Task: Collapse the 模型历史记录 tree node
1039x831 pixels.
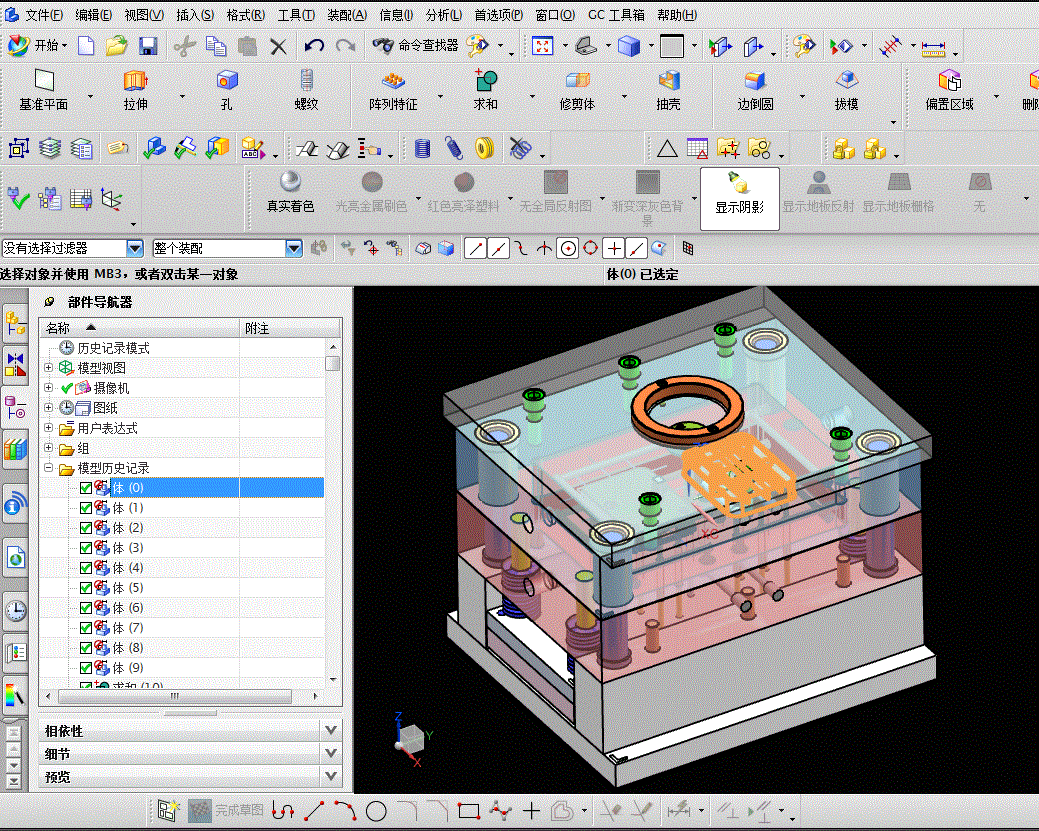Action: click(48, 467)
